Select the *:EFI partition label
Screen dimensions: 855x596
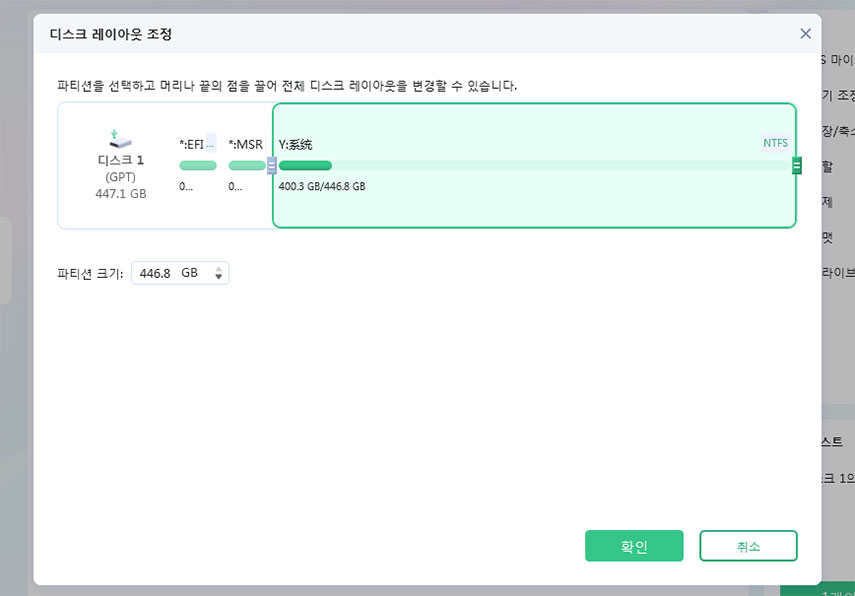click(x=191, y=144)
